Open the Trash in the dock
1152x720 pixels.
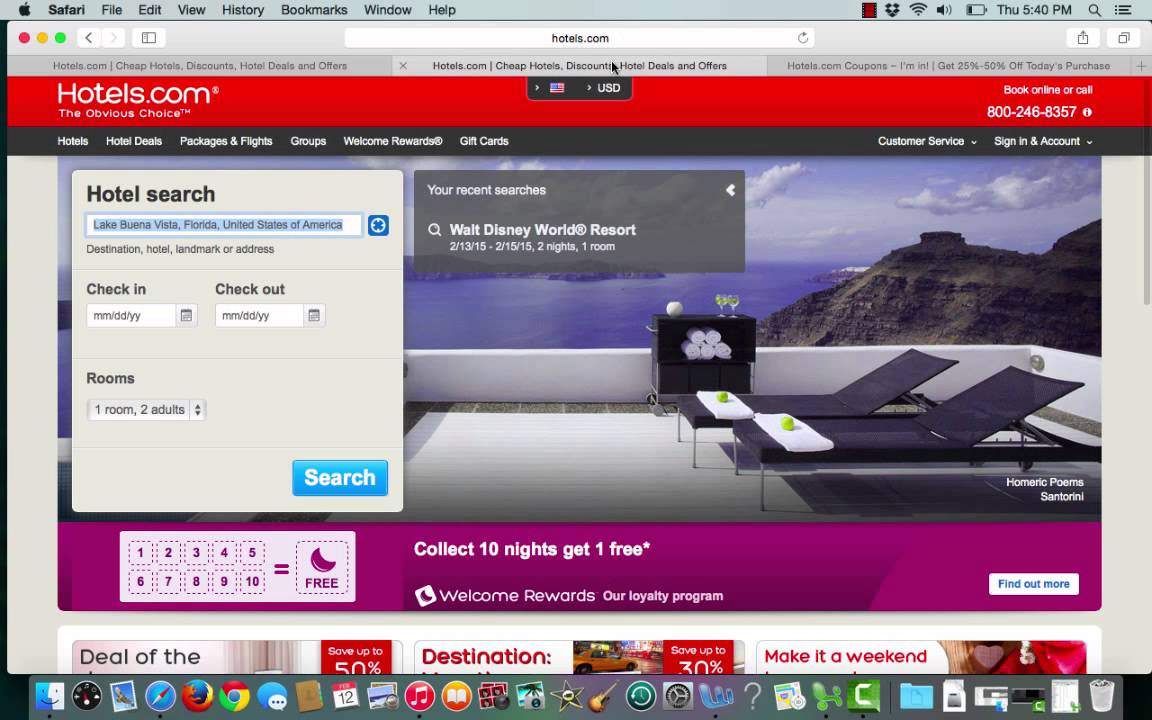click(1101, 696)
